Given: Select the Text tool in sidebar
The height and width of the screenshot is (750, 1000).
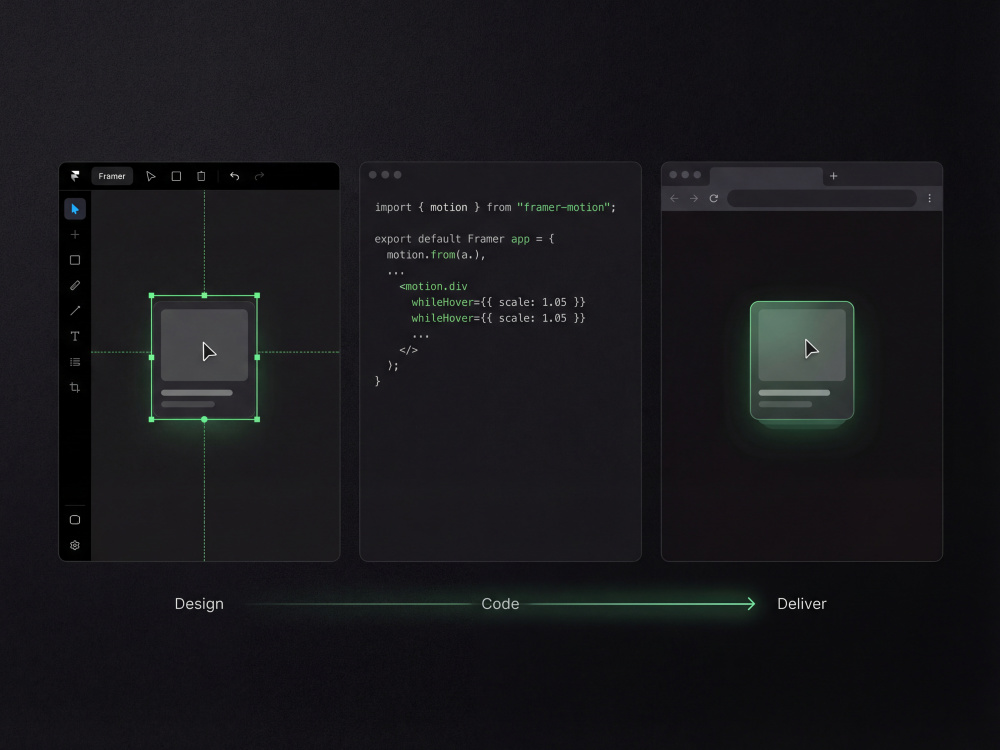Looking at the screenshot, I should click(x=75, y=336).
